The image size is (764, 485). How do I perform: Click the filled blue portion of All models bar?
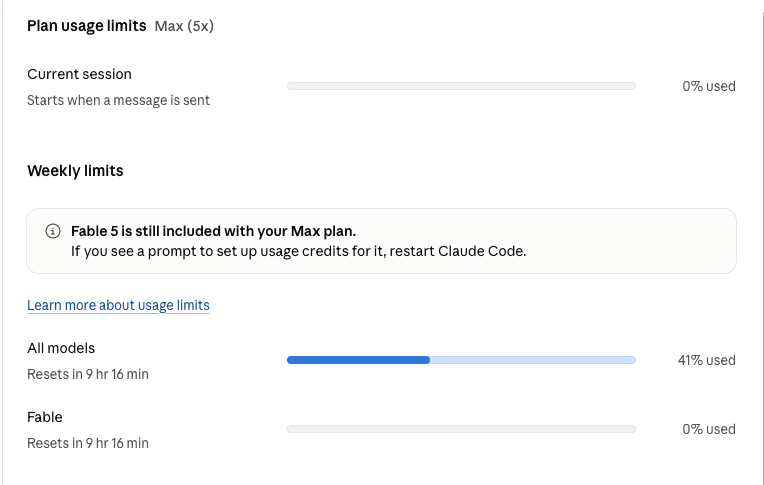[359, 360]
